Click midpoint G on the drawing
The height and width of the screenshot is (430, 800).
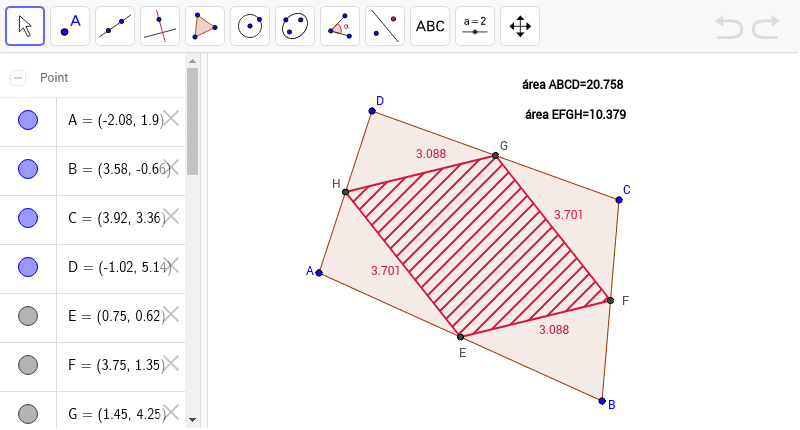tap(495, 156)
